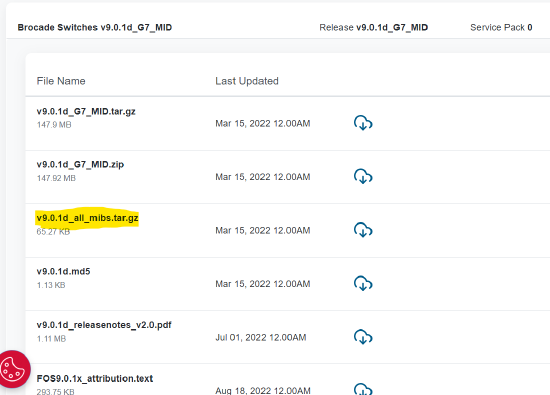The image size is (550, 395).
Task: Click file name v9.0.1d_G7_MID.zip
Action: pyautogui.click(x=80, y=165)
